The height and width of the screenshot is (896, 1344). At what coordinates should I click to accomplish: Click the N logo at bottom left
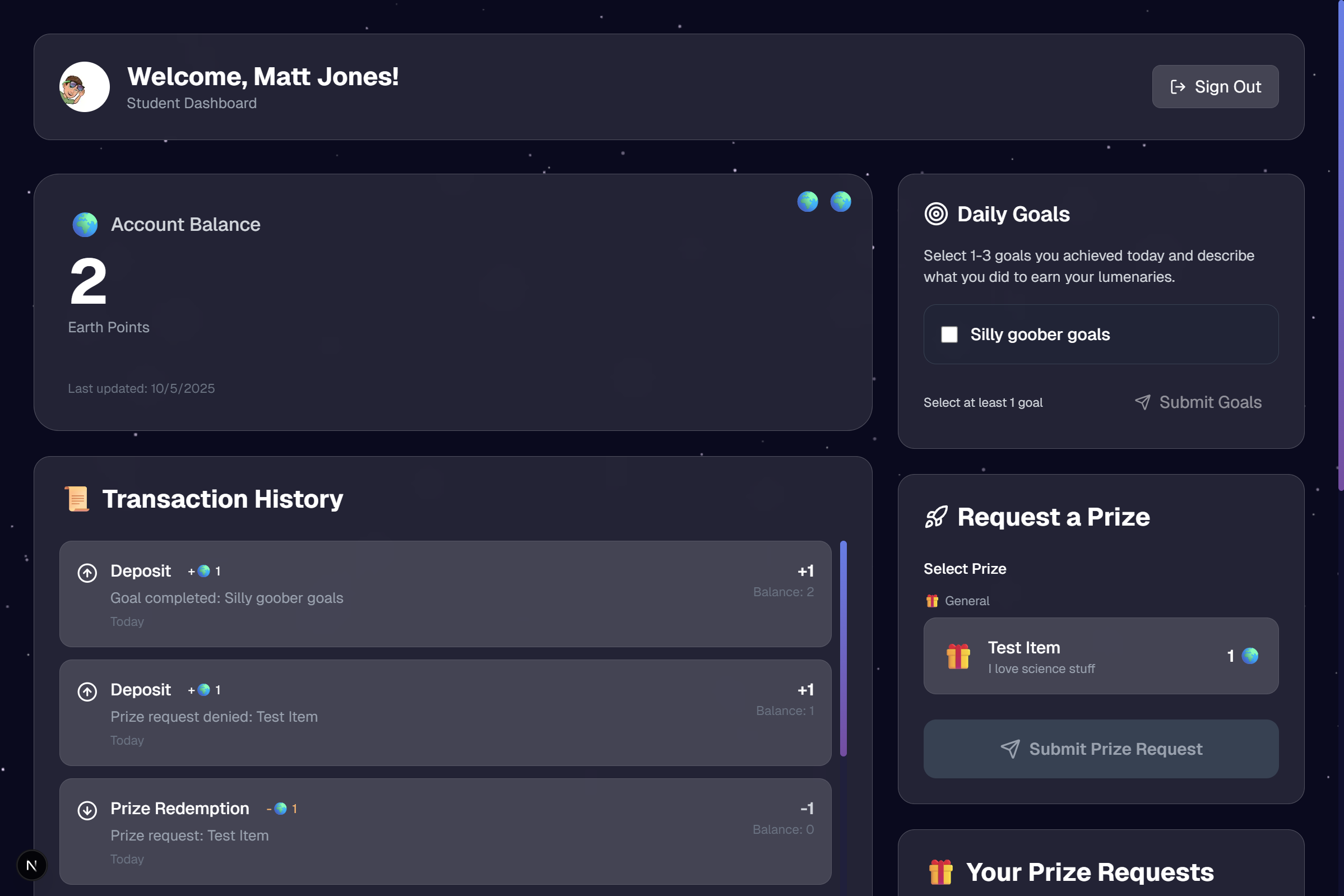coord(31,865)
